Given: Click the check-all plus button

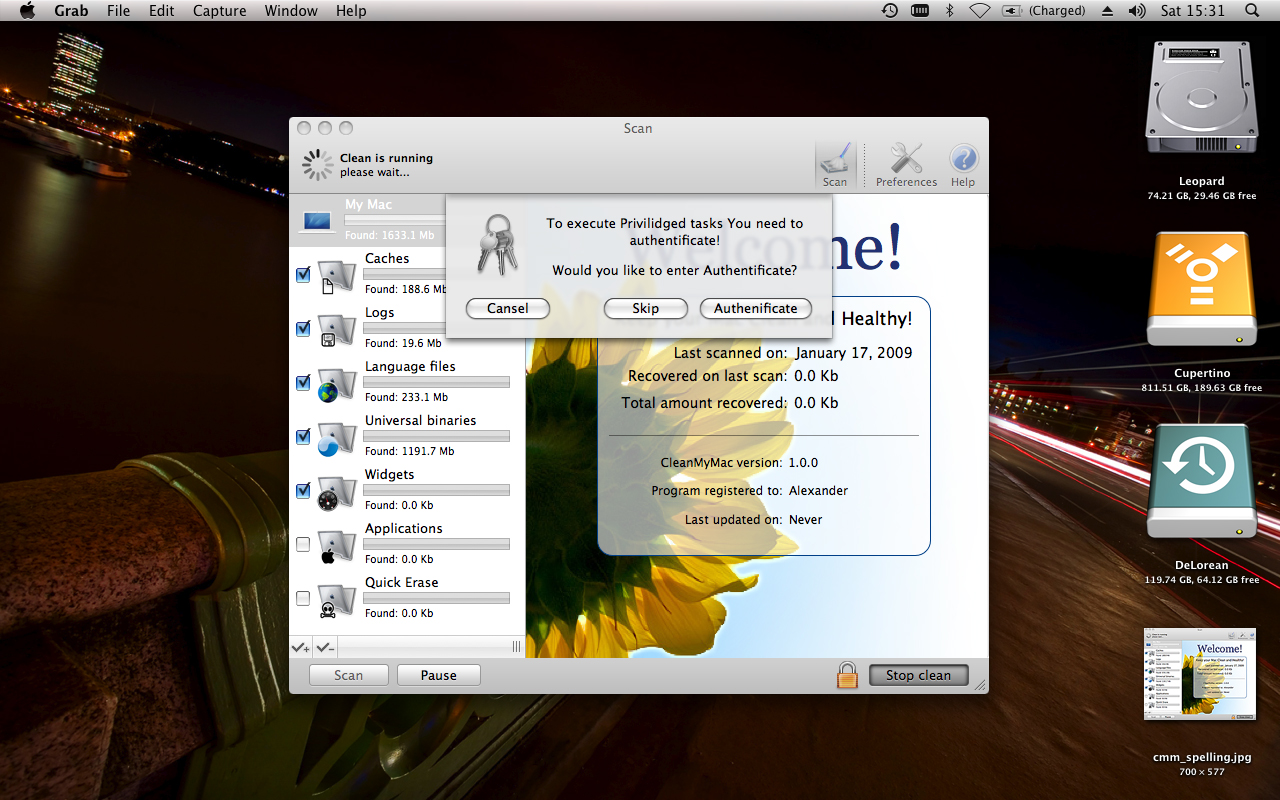Looking at the screenshot, I should (301, 648).
